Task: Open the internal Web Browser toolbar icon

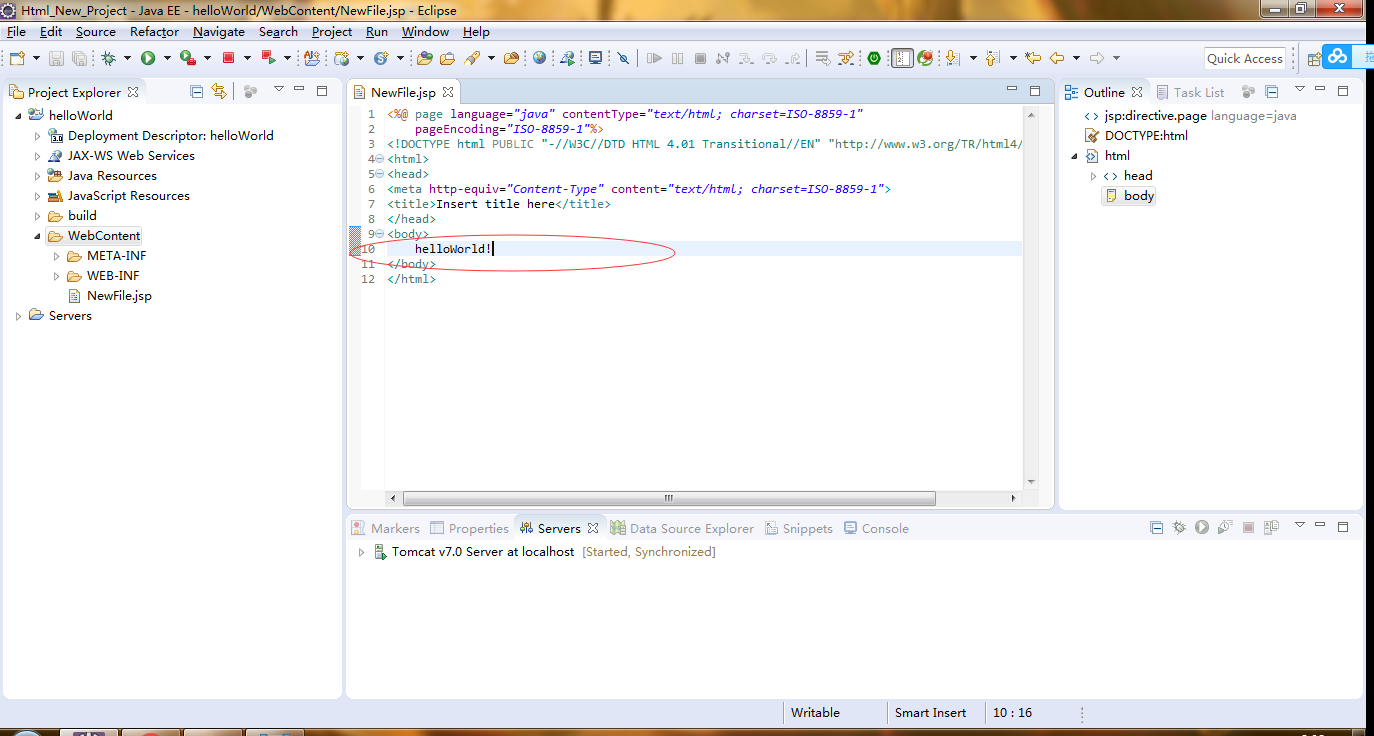Action: click(x=539, y=57)
